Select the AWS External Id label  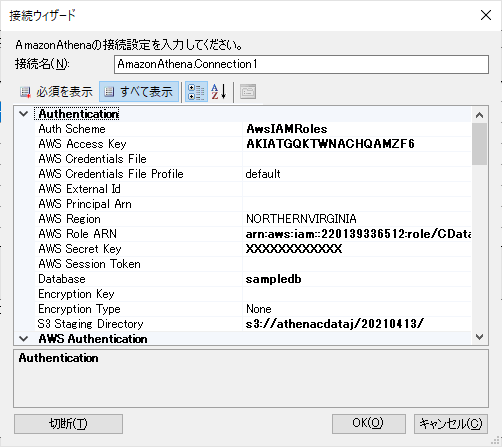[79, 189]
